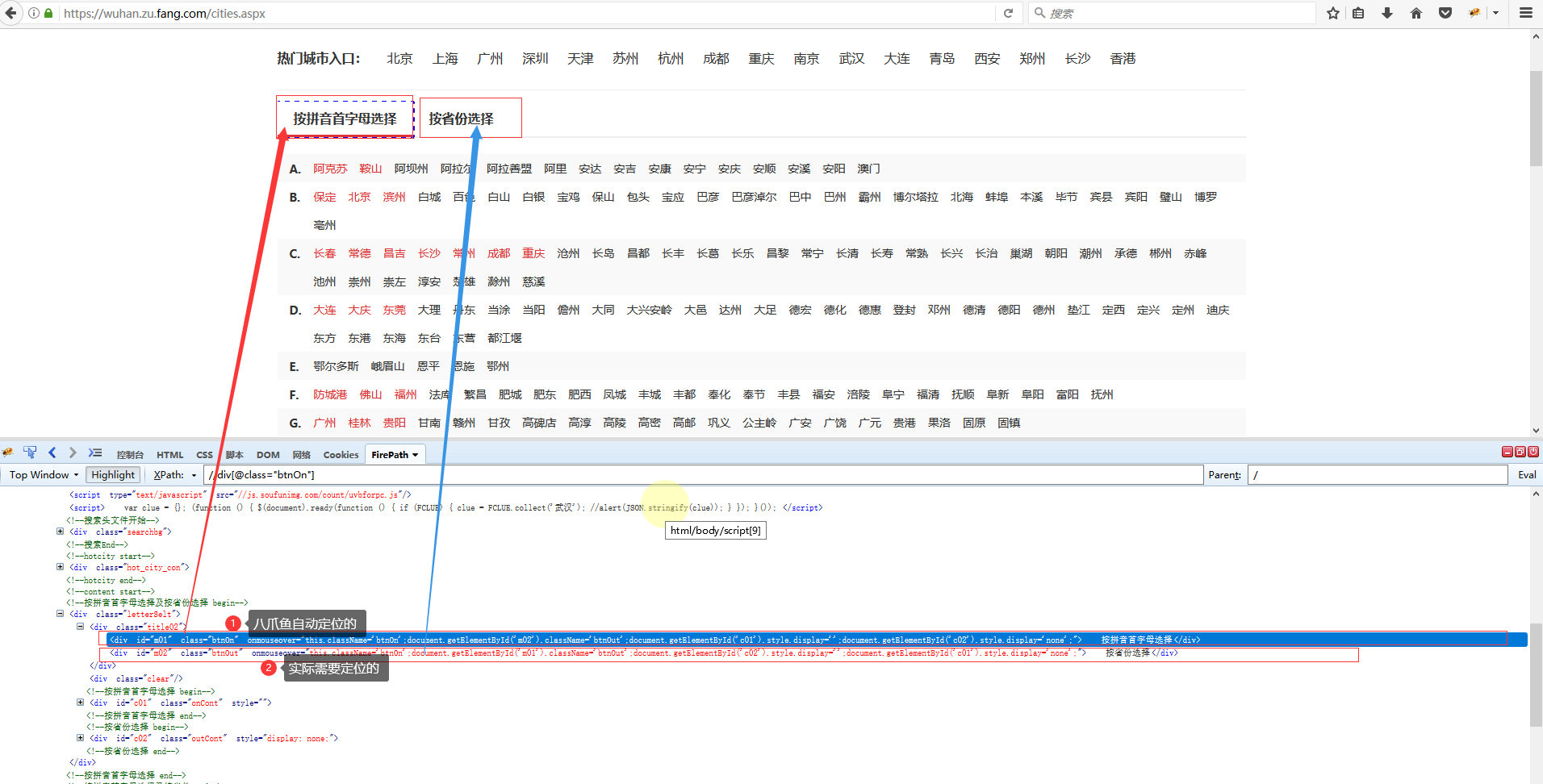1543x784 pixels.
Task: Collapse the div class title02 node
Action: pos(80,626)
